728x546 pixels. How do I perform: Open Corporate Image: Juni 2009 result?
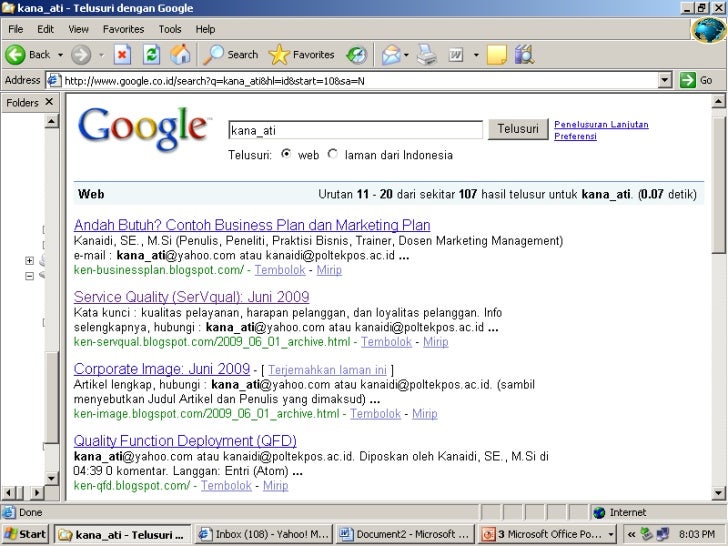click(x=162, y=369)
